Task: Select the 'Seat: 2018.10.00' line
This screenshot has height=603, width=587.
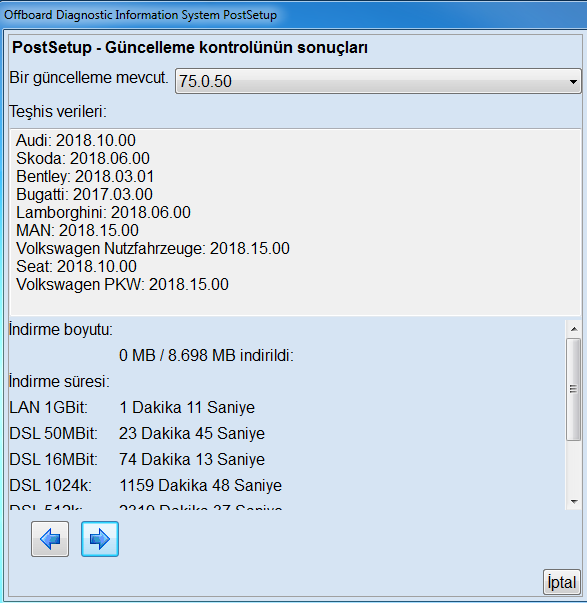Action: pos(76,267)
